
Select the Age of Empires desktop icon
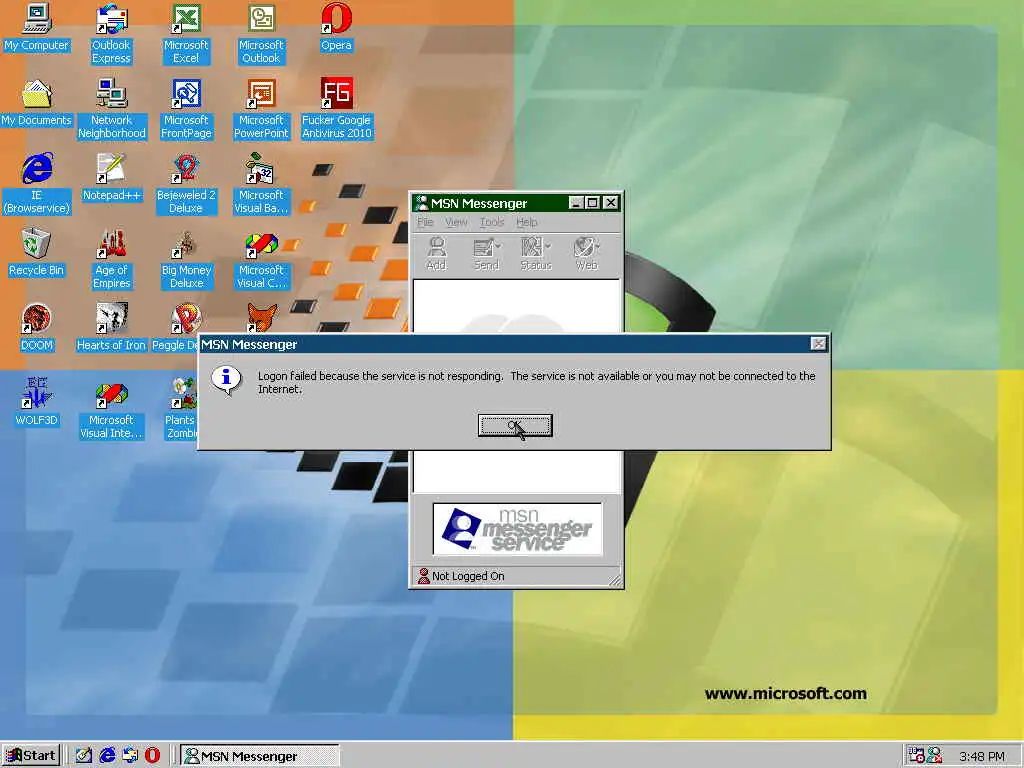pos(112,259)
